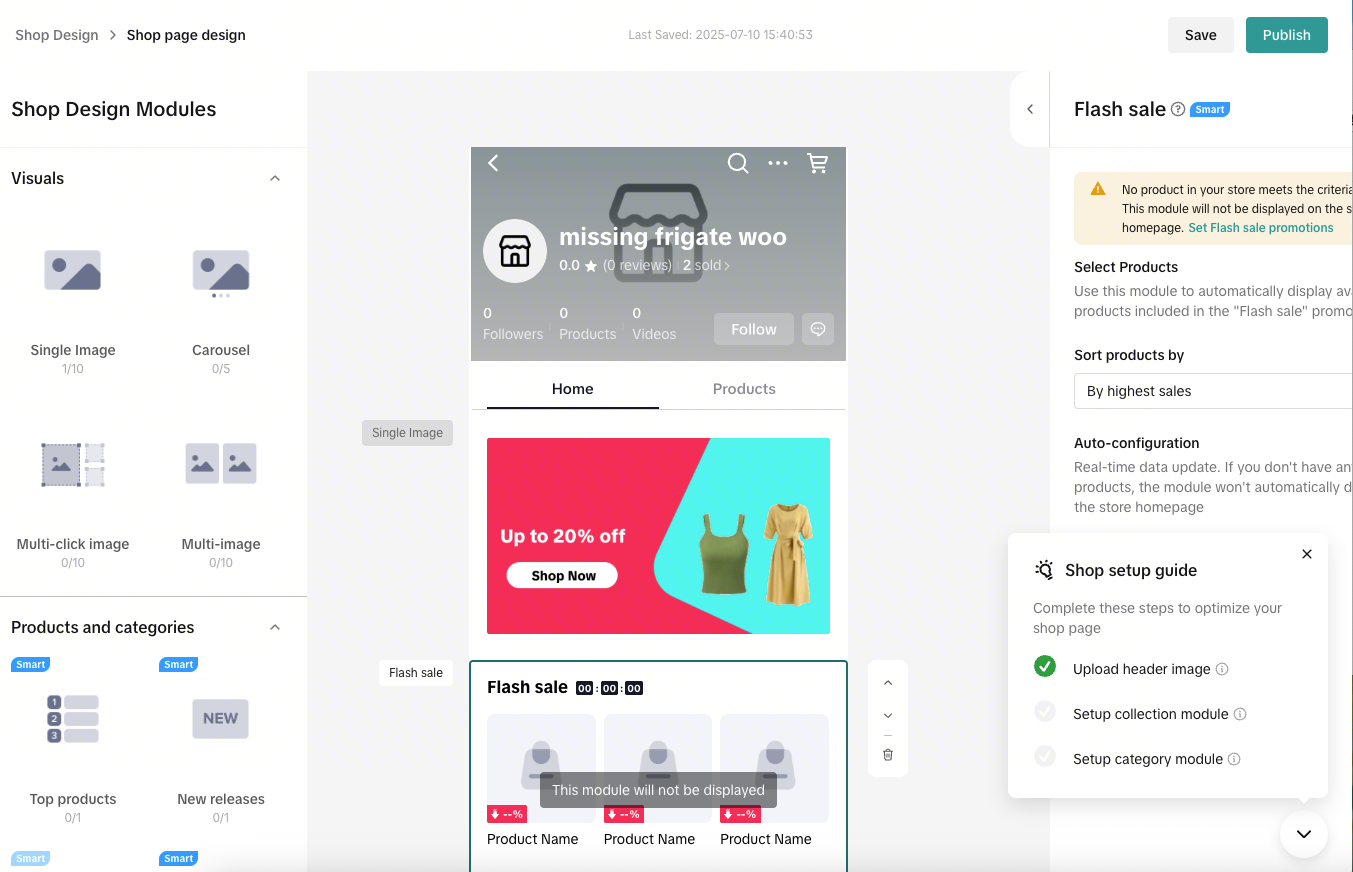Click info icon next to Setup collection module
The height and width of the screenshot is (872, 1353).
coord(1240,714)
